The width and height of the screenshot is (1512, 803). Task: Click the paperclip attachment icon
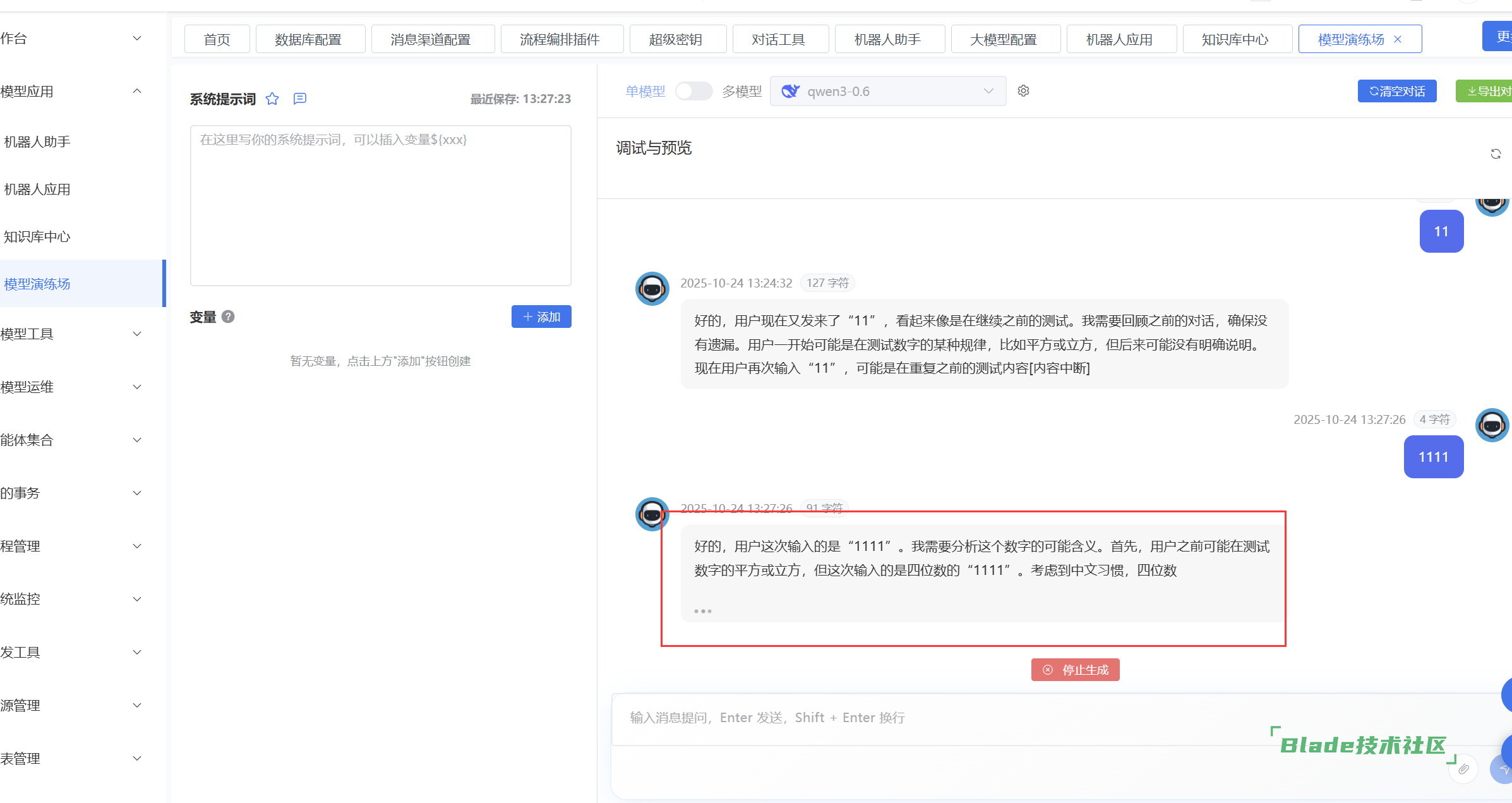click(x=1463, y=769)
